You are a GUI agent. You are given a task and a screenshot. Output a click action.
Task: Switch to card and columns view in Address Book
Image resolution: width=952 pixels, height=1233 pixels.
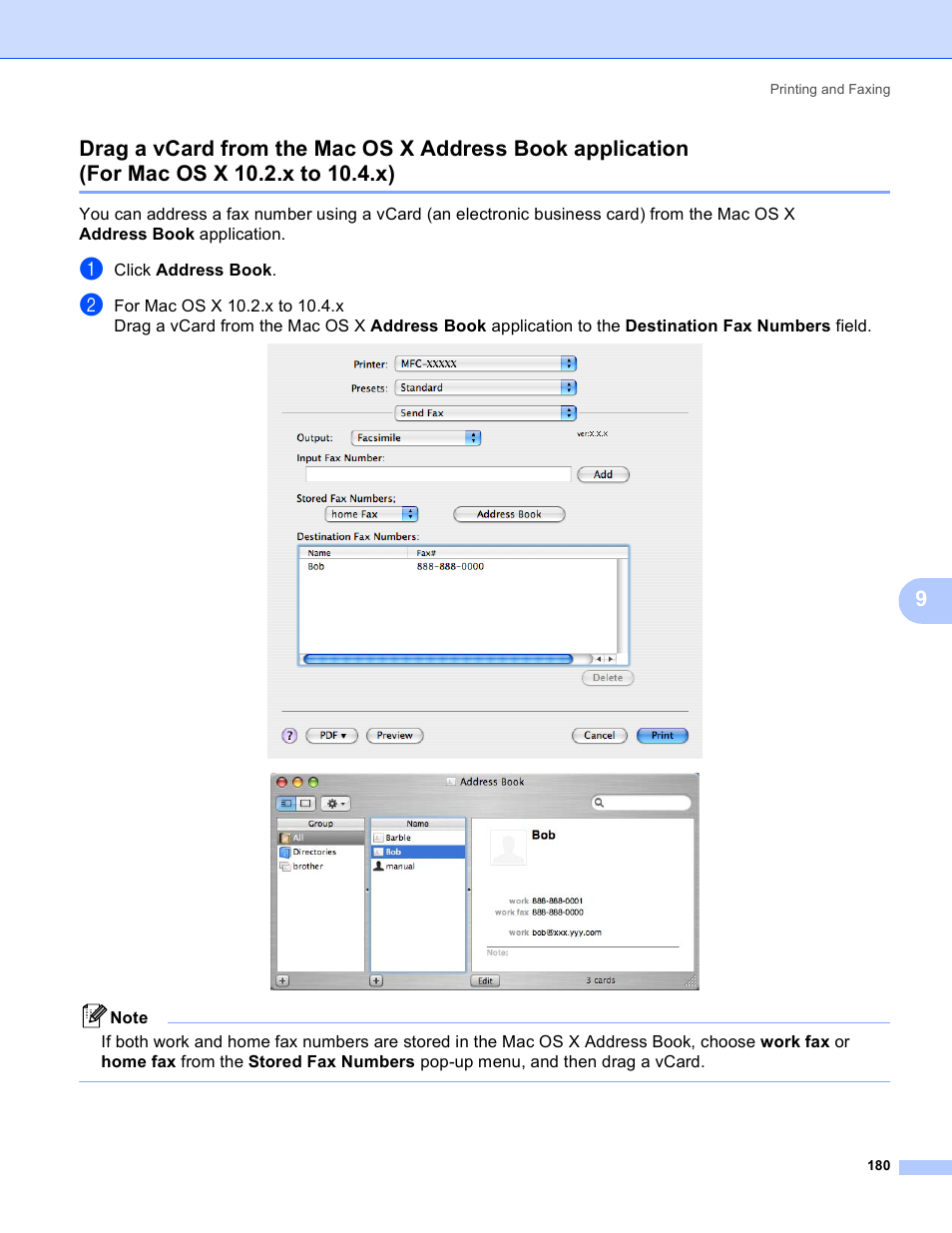point(286,803)
